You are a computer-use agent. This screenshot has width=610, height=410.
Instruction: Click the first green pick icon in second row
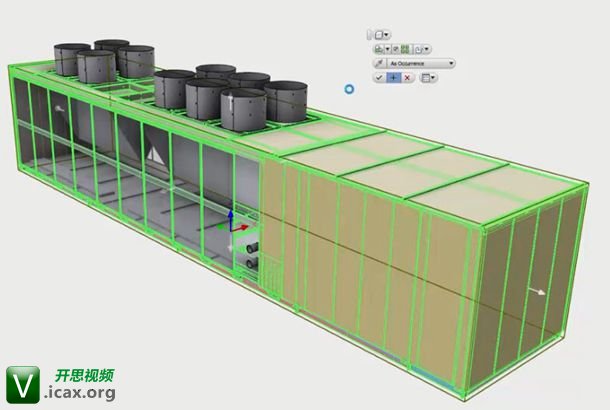[379, 49]
